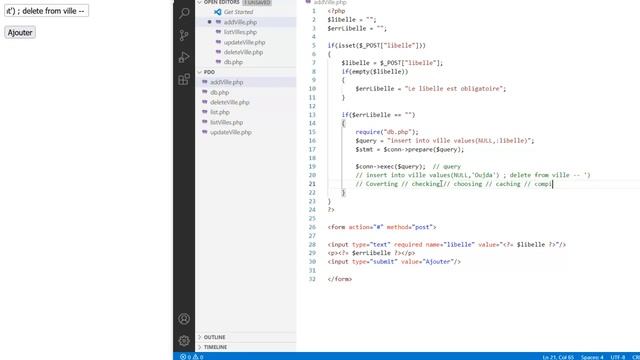Image resolution: width=640 pixels, height=360 pixels.
Task: Open the Run and Debug view
Action: coord(184,57)
